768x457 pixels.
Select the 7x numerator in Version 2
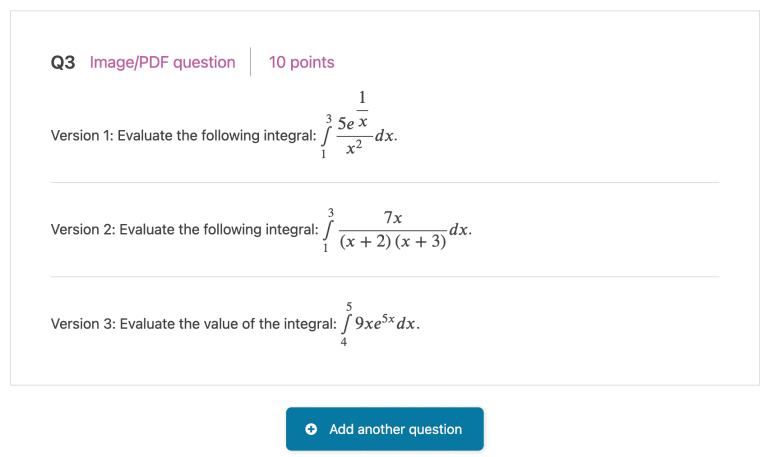pos(393,217)
